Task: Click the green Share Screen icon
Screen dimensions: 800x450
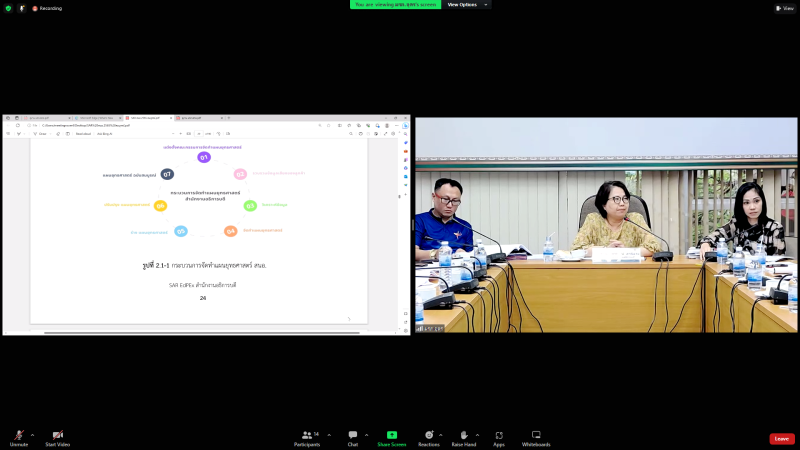Action: [x=392, y=435]
